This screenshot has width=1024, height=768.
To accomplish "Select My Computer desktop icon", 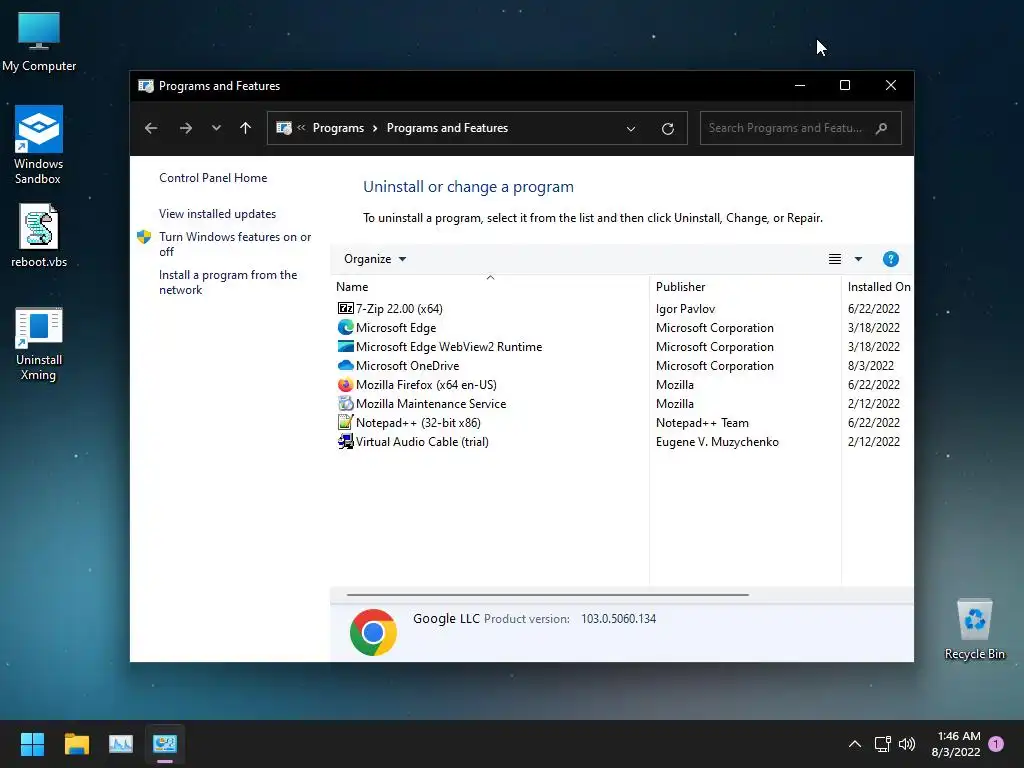I will (x=39, y=41).
